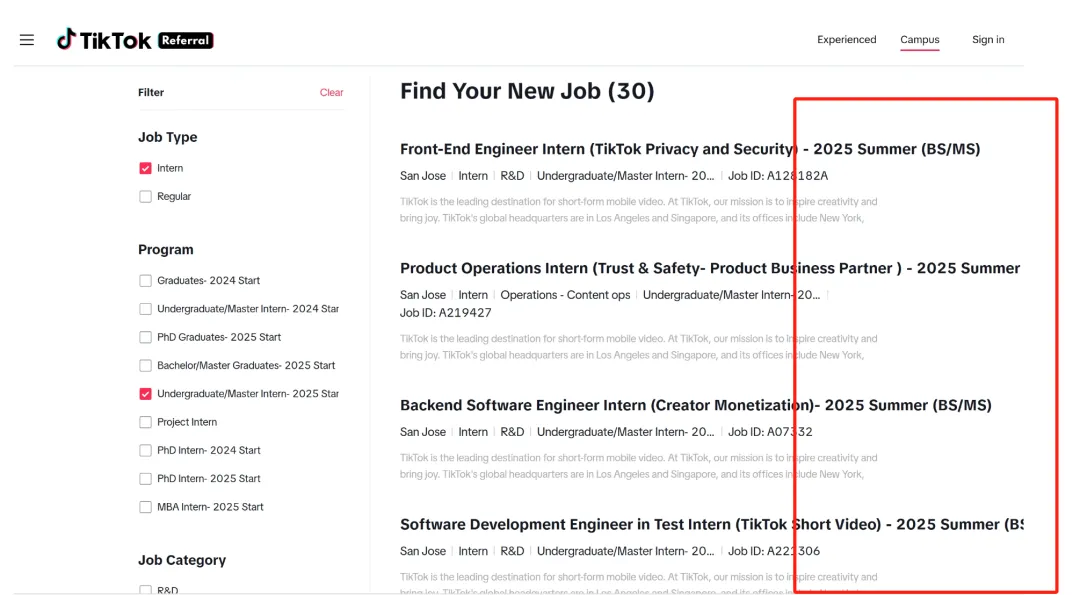1080x595 pixels.
Task: Check PhD Intern- 2024 Start
Action: (x=145, y=450)
